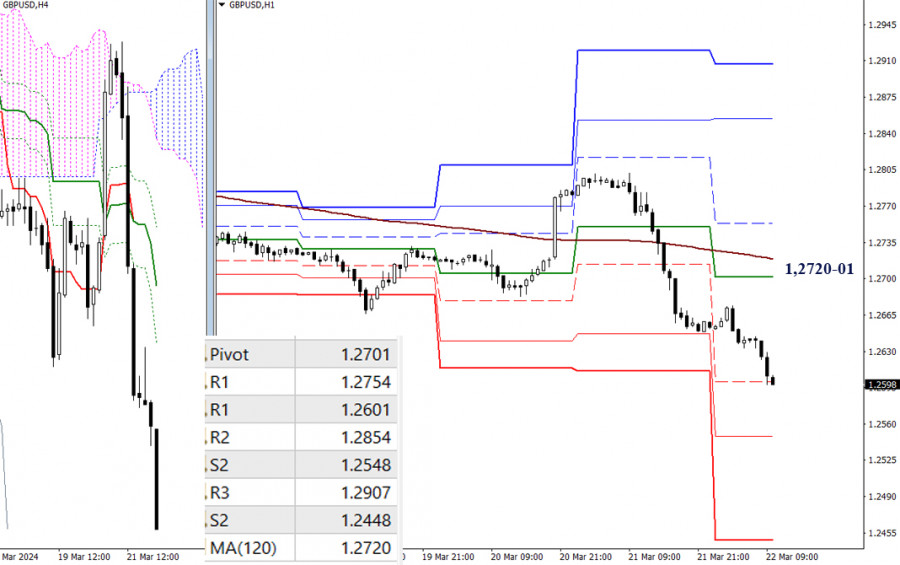Click the current price marker 1.2598
This screenshot has height=565, width=900.
pos(882,385)
